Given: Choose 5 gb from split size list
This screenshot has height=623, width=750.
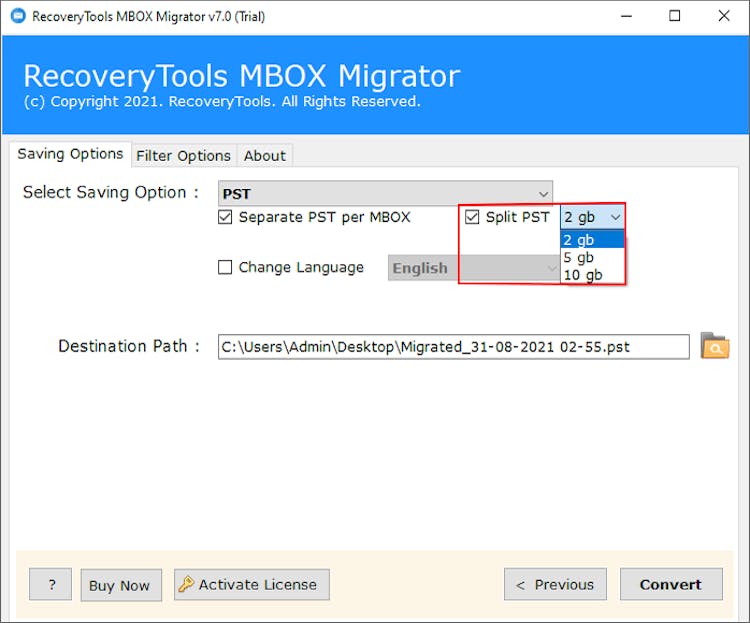Looking at the screenshot, I should (x=579, y=257).
